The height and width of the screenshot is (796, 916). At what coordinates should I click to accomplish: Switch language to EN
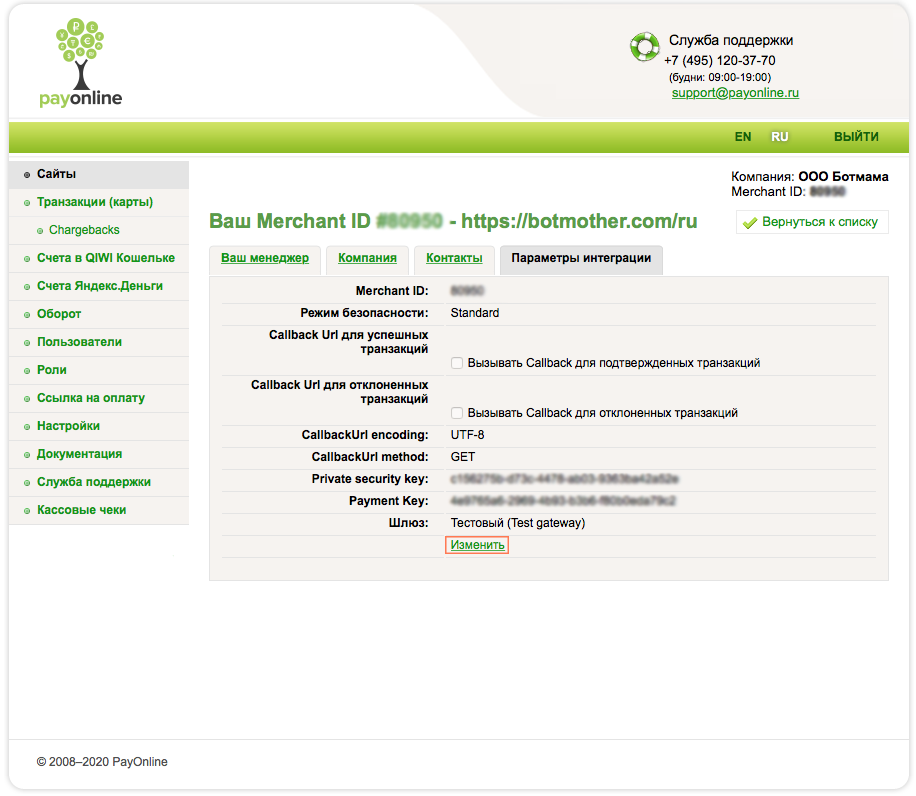point(742,137)
